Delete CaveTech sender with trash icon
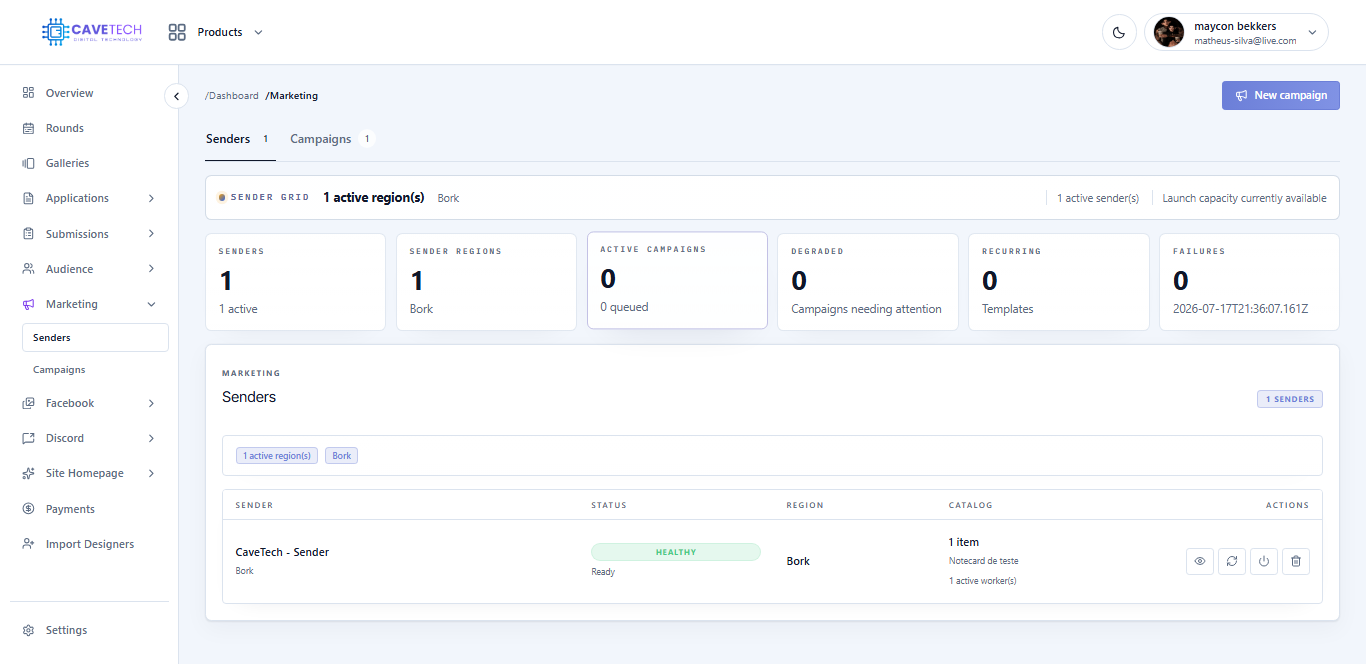 tap(1296, 561)
